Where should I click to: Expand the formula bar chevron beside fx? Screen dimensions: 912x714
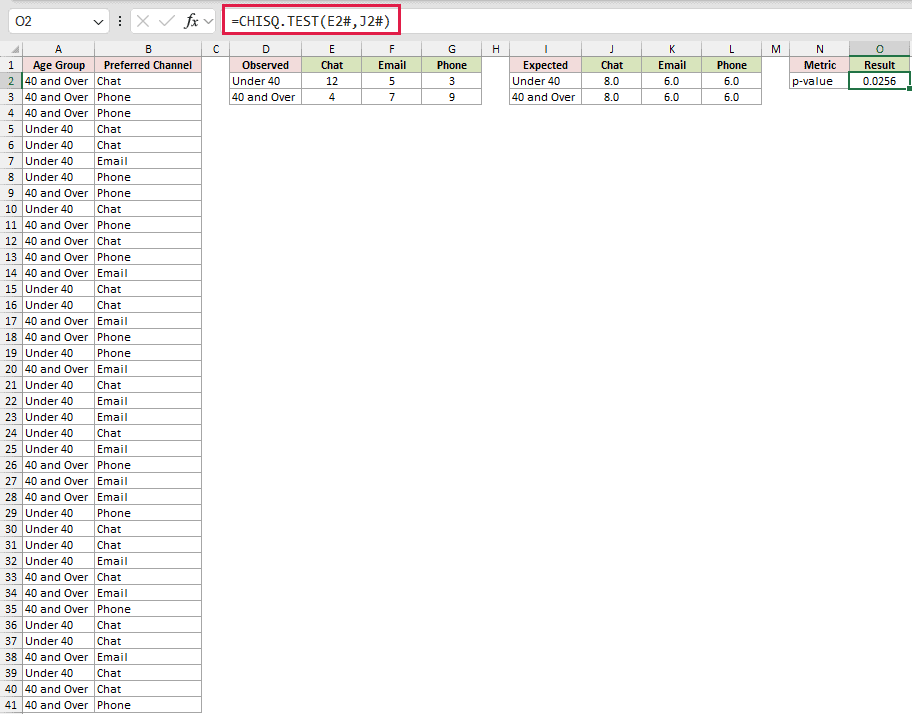tap(208, 22)
